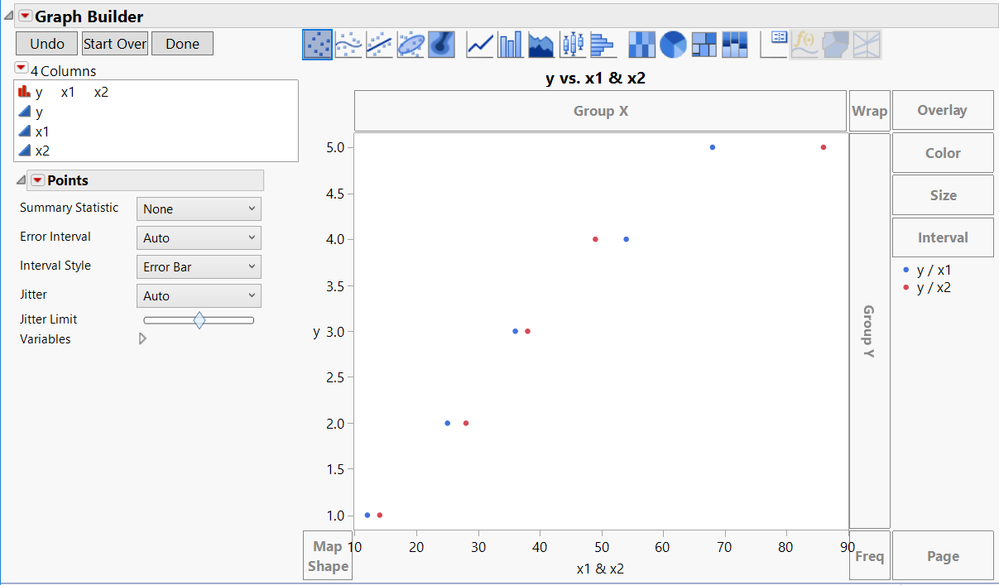
Task: Adjust the Jitter Limit slider handle
Action: click(x=199, y=320)
